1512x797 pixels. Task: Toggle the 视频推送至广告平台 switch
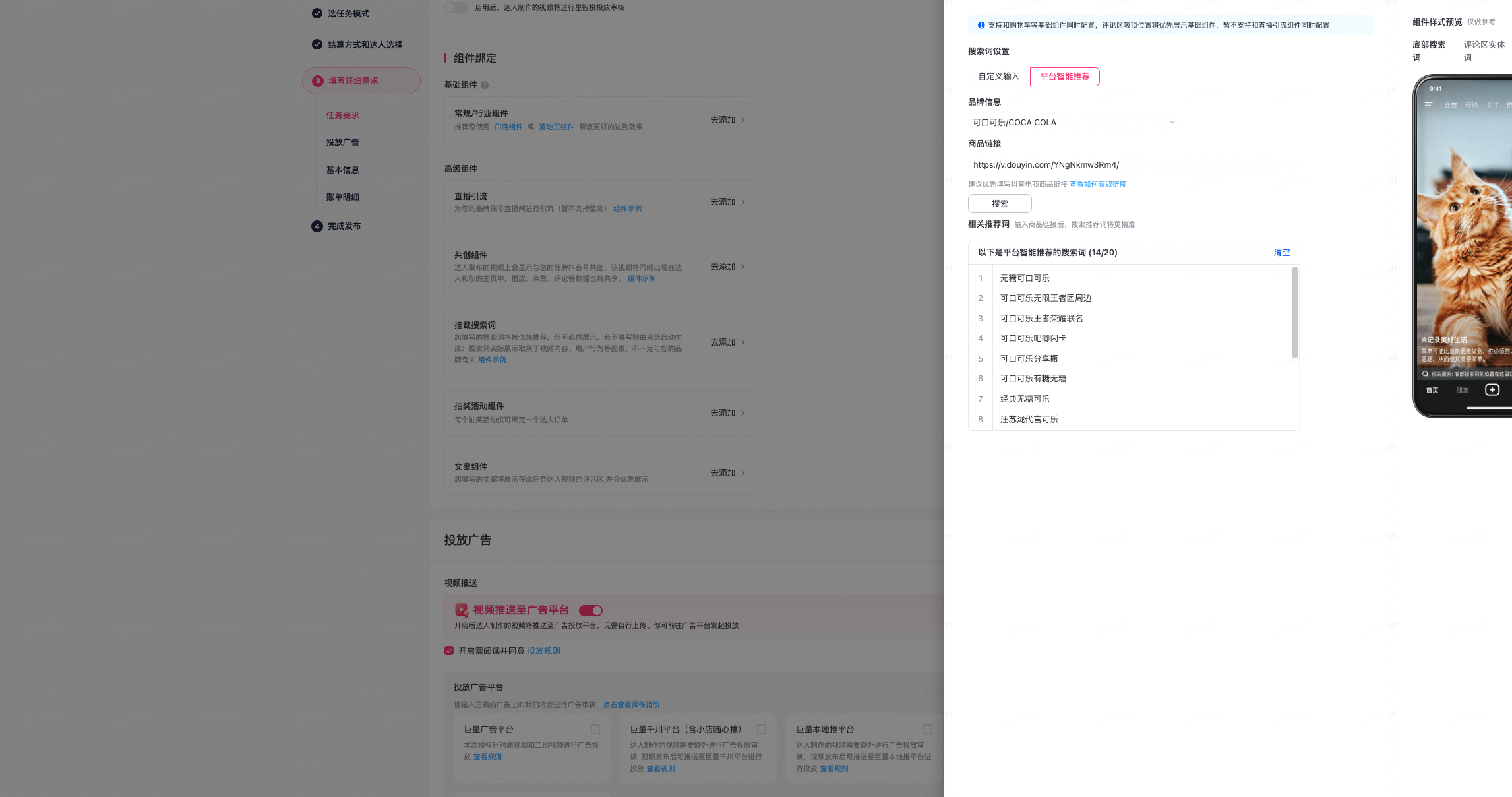[591, 610]
